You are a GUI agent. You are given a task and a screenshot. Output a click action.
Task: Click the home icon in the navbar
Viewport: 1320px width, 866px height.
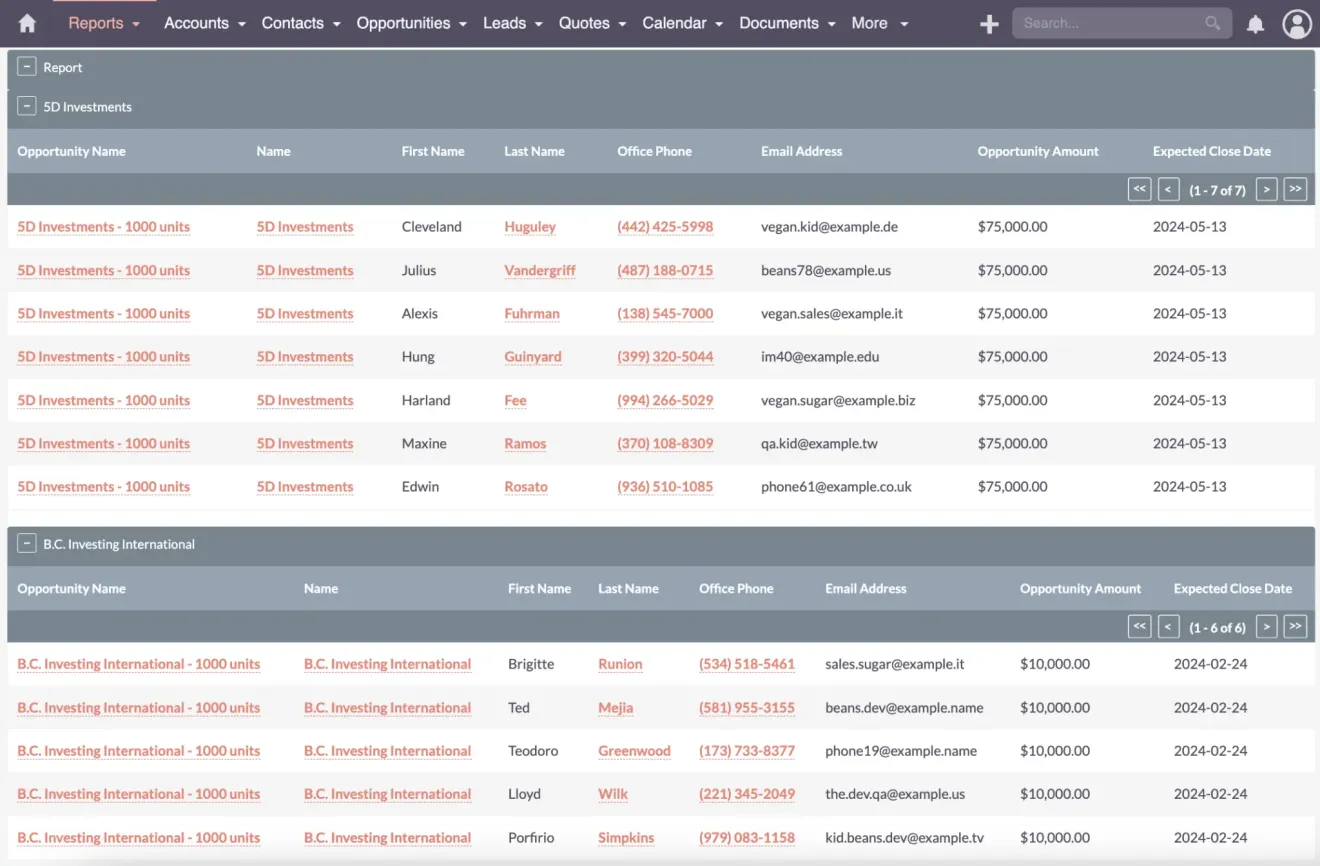[x=27, y=23]
